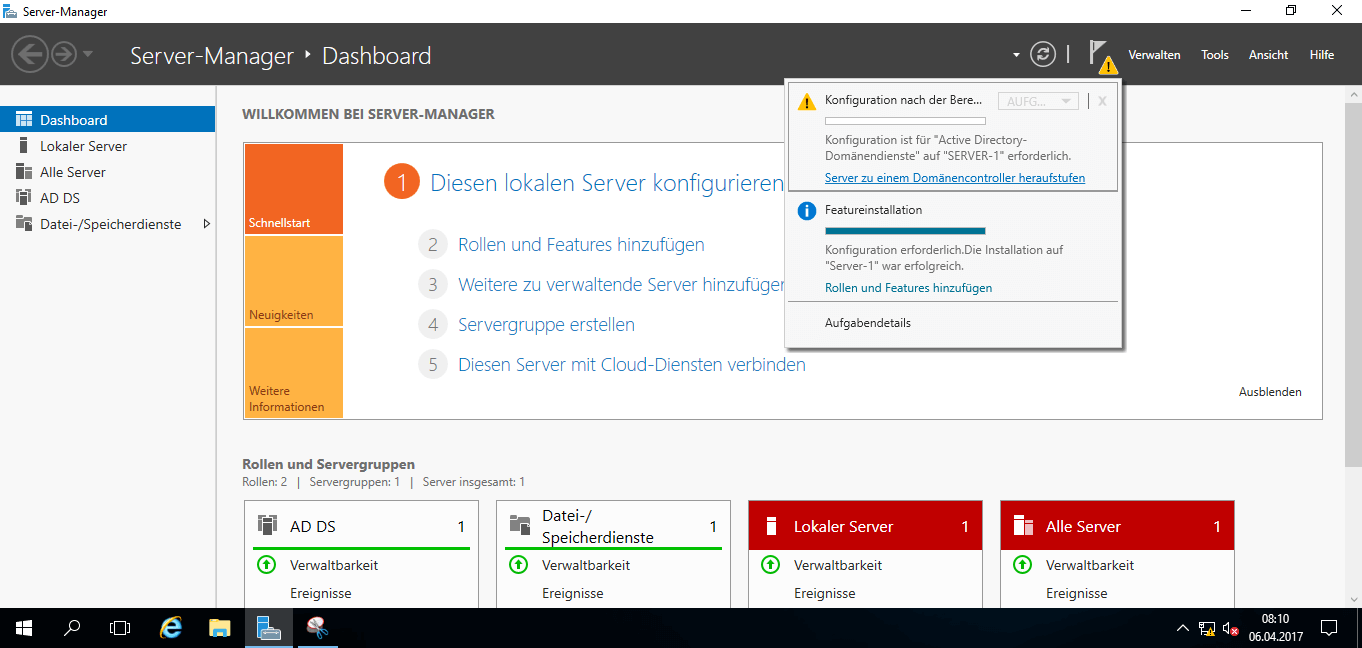Screen dimensions: 1362x648
Task: Select the Neuigkeiten tile
Action: pyautogui.click(x=293, y=281)
